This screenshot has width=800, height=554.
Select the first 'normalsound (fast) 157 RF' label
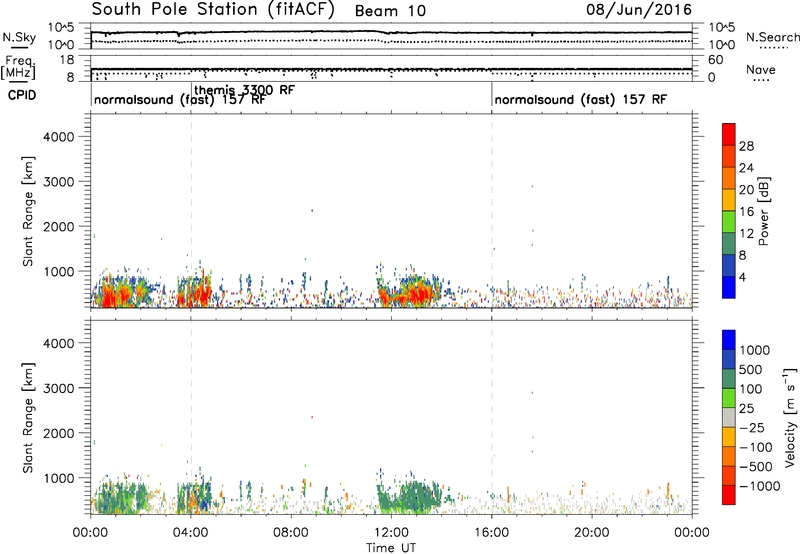[180, 99]
